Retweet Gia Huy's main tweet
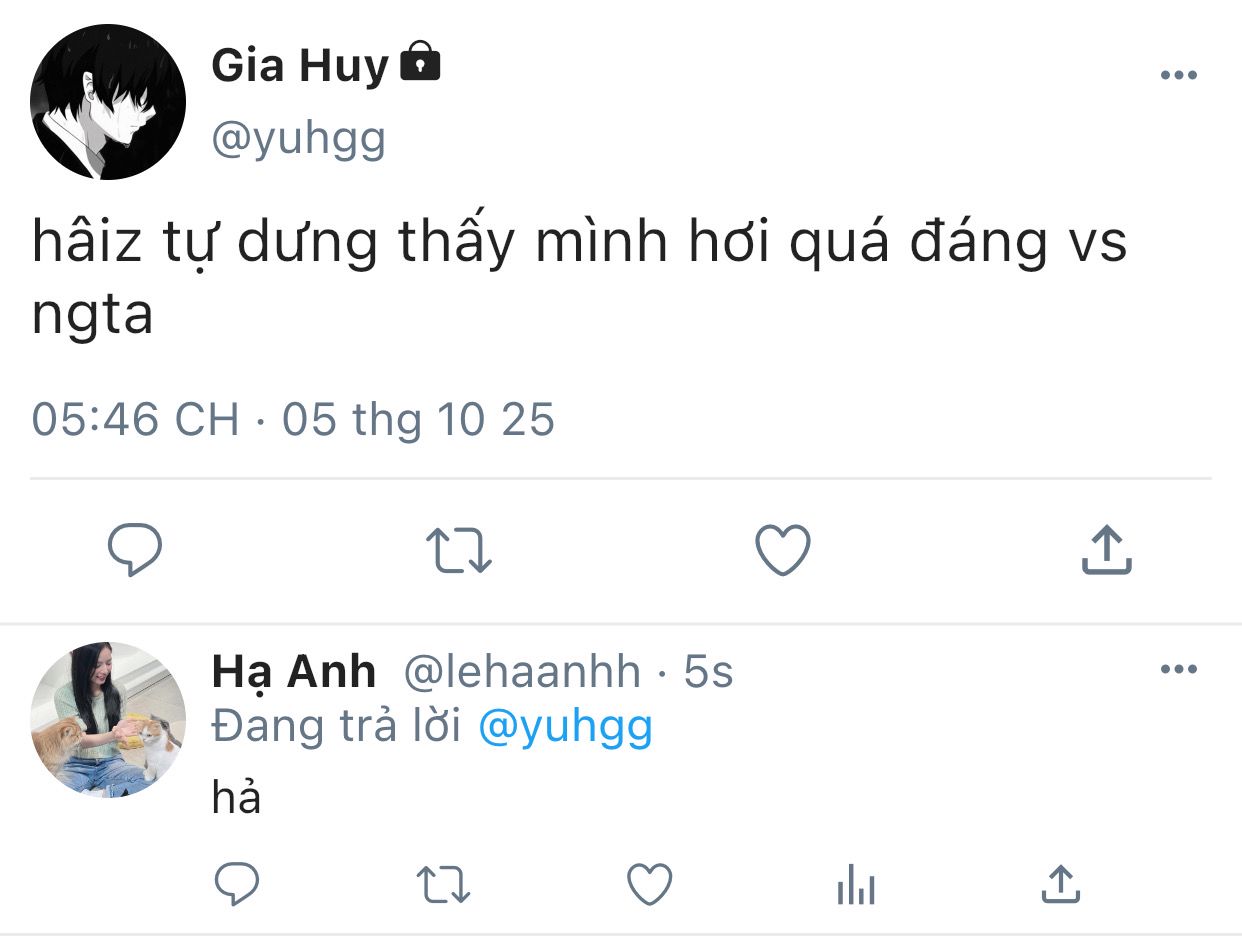1242x936 pixels. [x=458, y=551]
